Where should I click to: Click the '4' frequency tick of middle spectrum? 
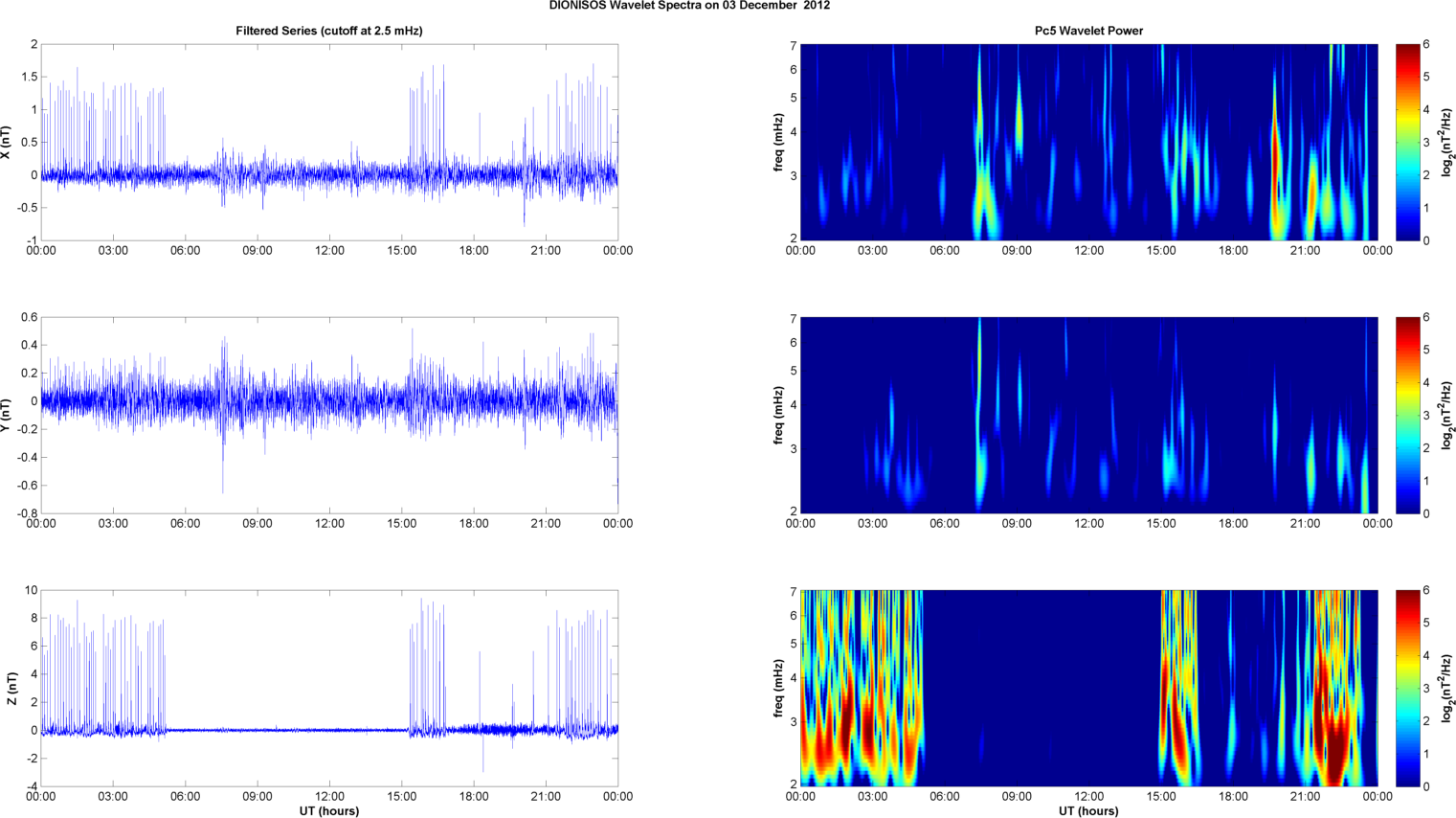point(794,405)
